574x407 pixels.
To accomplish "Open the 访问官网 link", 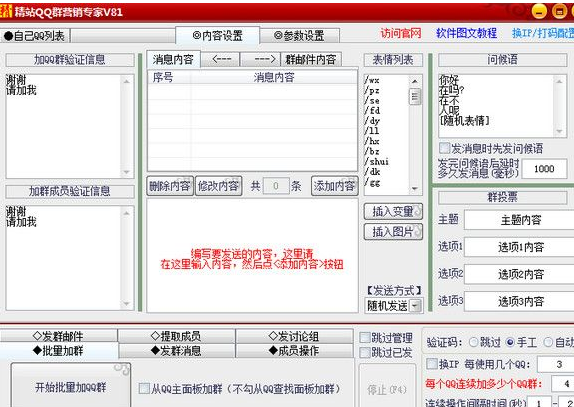I will (401, 33).
